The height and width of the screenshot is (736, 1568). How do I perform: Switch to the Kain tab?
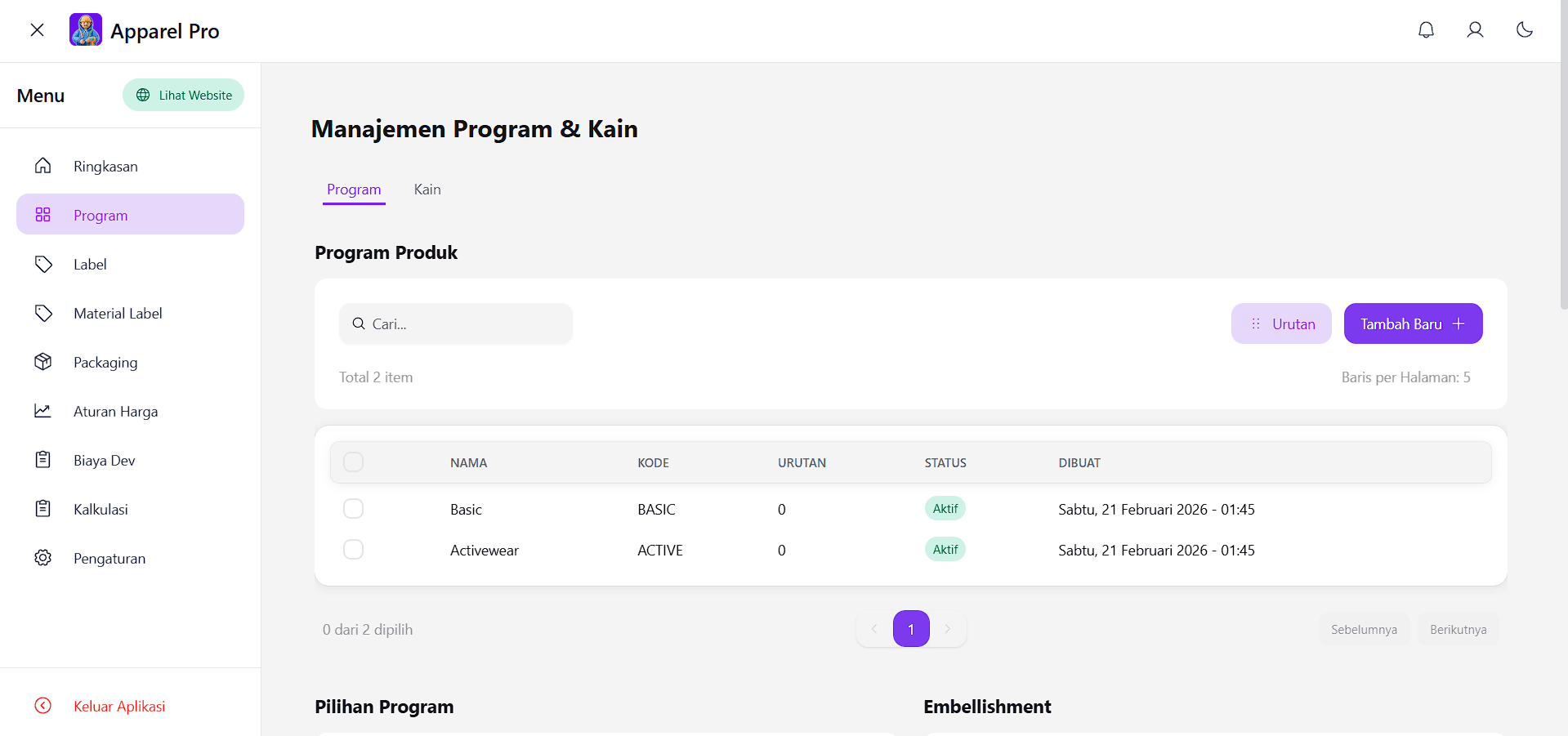pyautogui.click(x=427, y=190)
